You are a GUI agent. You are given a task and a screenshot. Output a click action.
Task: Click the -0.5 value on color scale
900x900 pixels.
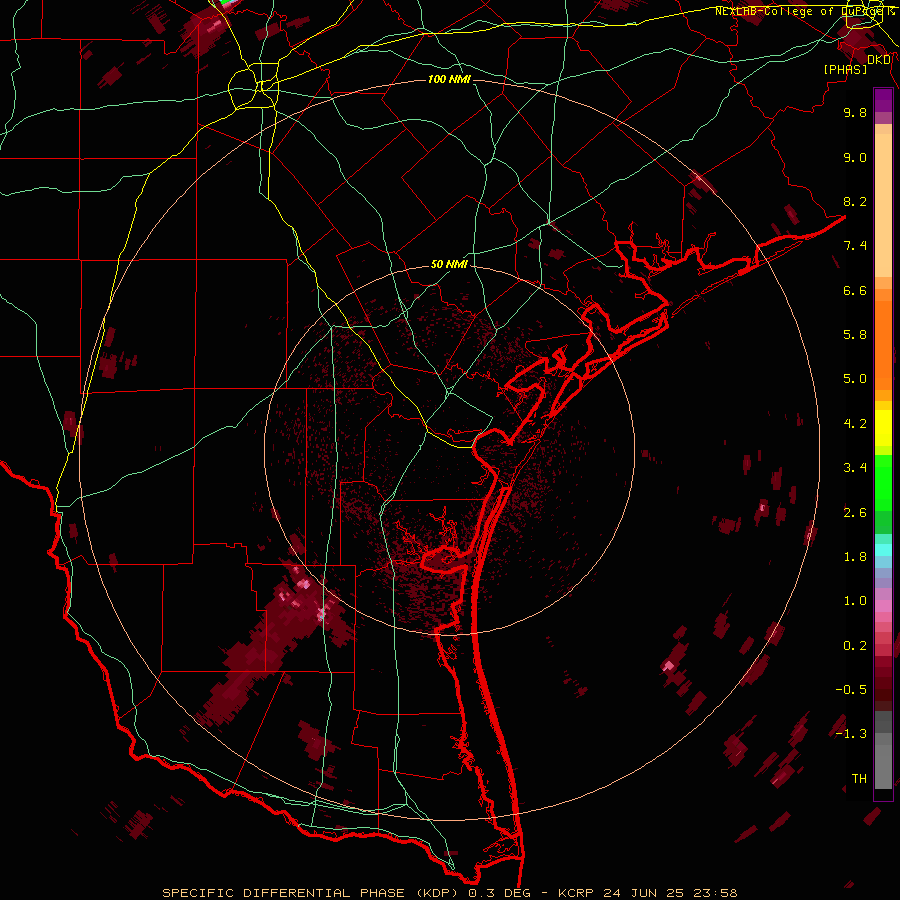[851, 690]
